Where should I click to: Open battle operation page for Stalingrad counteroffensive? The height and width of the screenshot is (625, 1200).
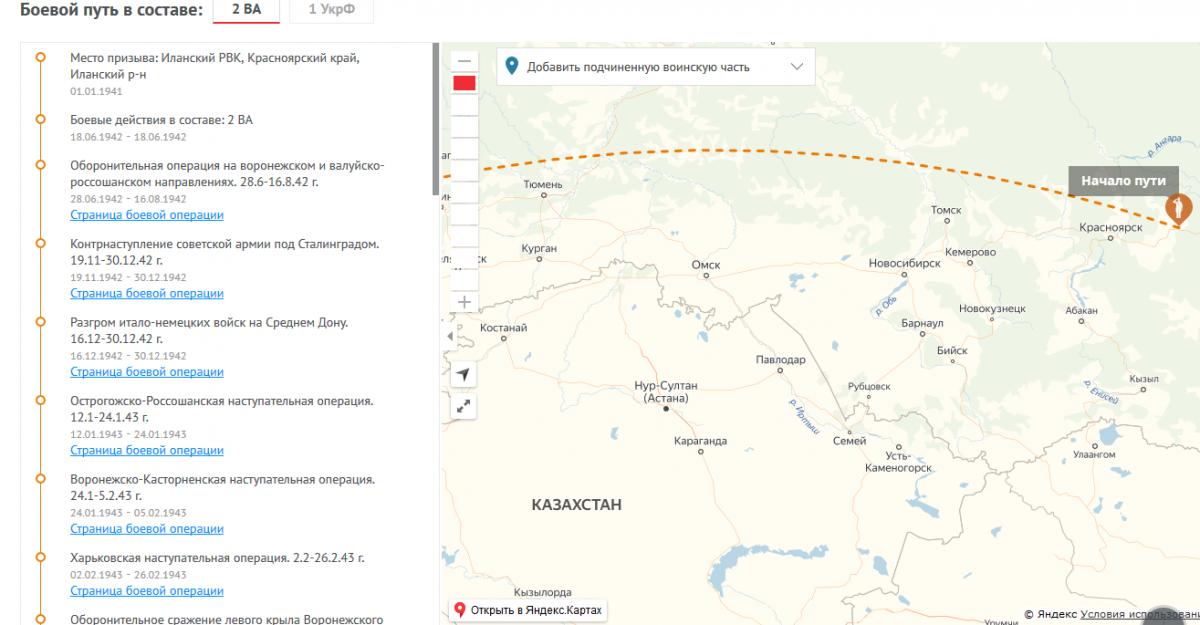coord(147,293)
